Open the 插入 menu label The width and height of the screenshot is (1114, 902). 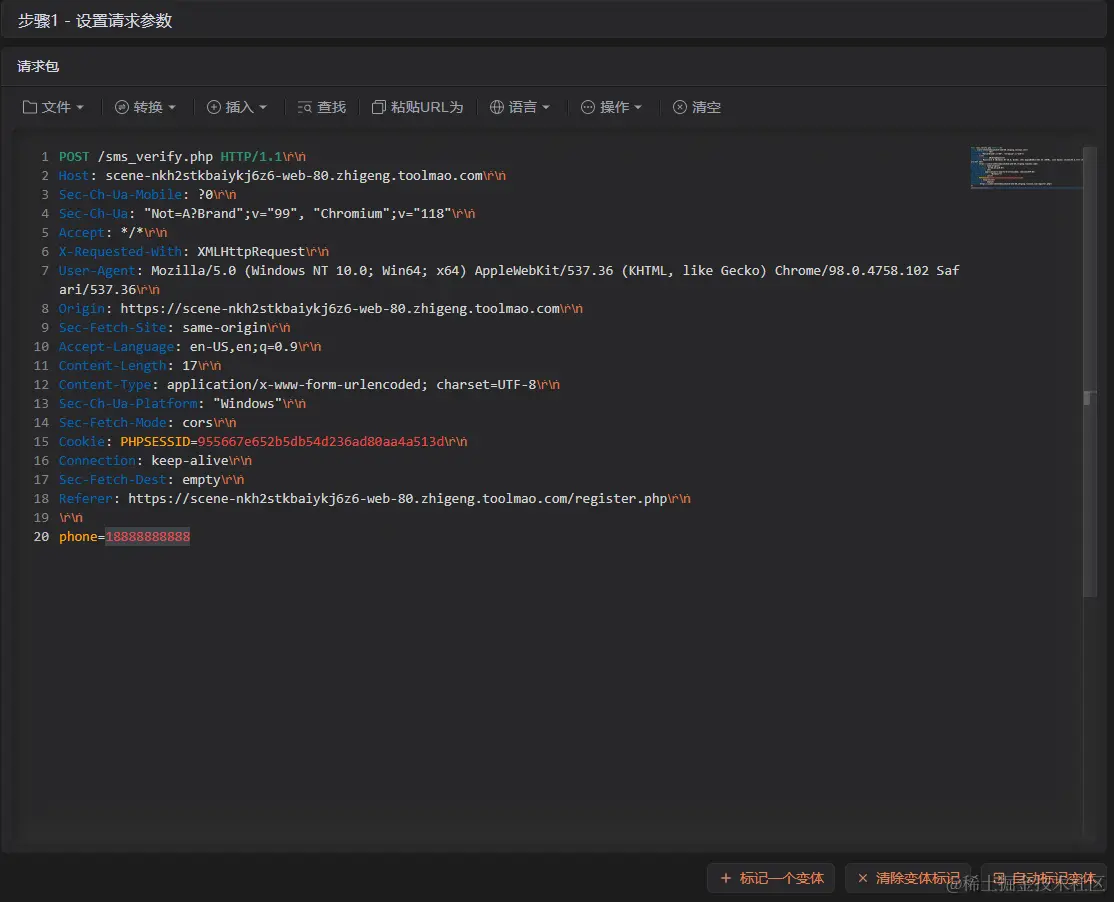(x=239, y=107)
